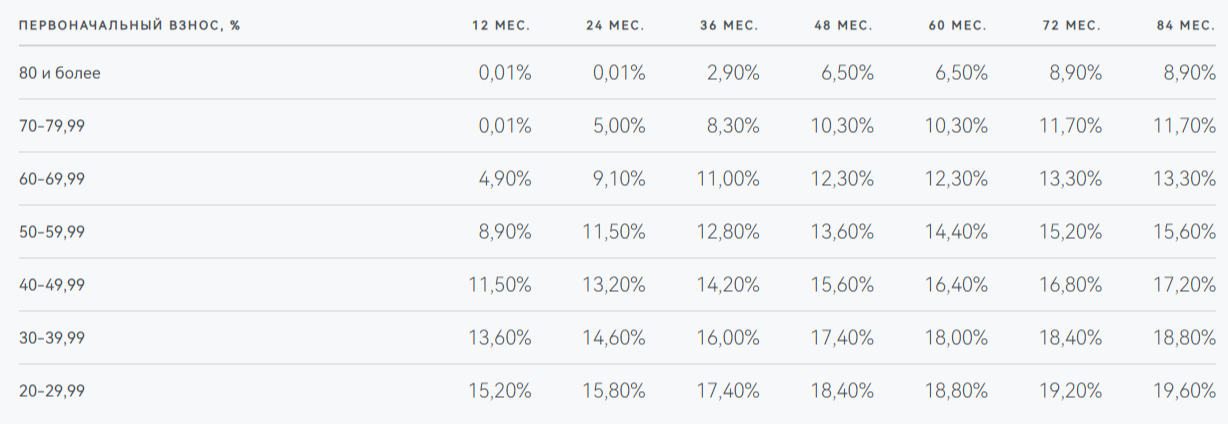Select the "40–49,99" row label
This screenshot has width=1228, height=424.
(x=52, y=285)
